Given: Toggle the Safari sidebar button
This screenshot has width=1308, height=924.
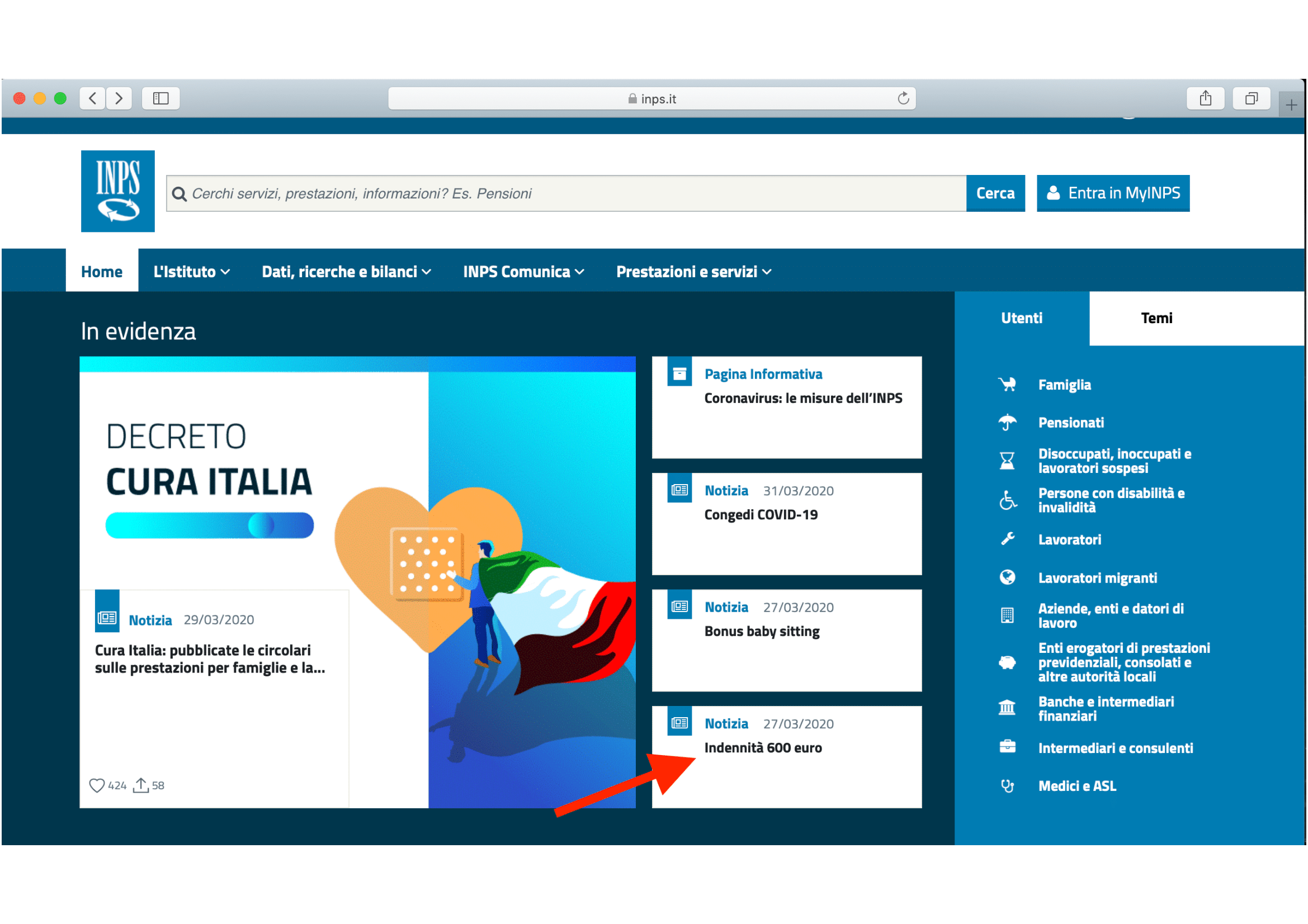Looking at the screenshot, I should [160, 98].
